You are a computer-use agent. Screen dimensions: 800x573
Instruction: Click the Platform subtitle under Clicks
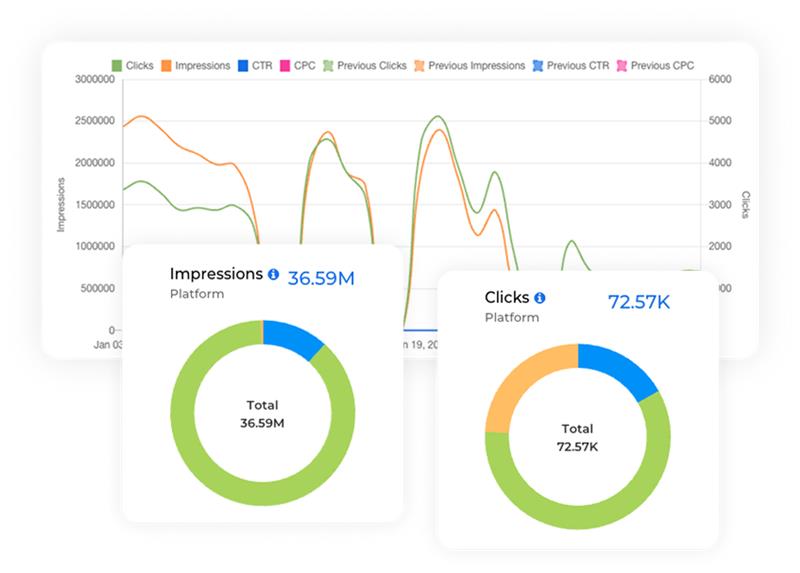512,317
